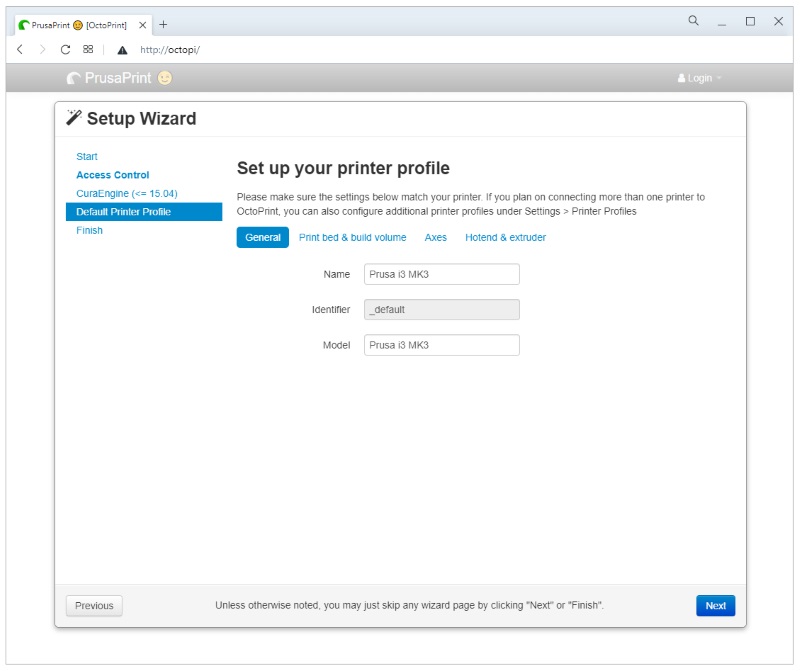The image size is (800, 671).
Task: Open Access Control wizard step
Action: [x=112, y=175]
